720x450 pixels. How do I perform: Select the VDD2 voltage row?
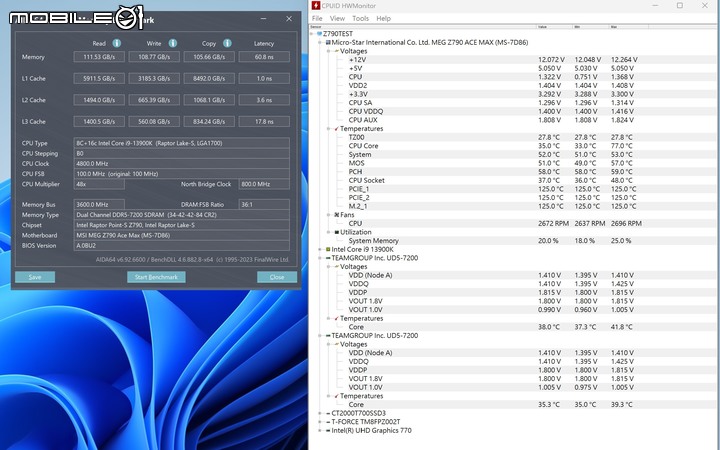[514, 85]
